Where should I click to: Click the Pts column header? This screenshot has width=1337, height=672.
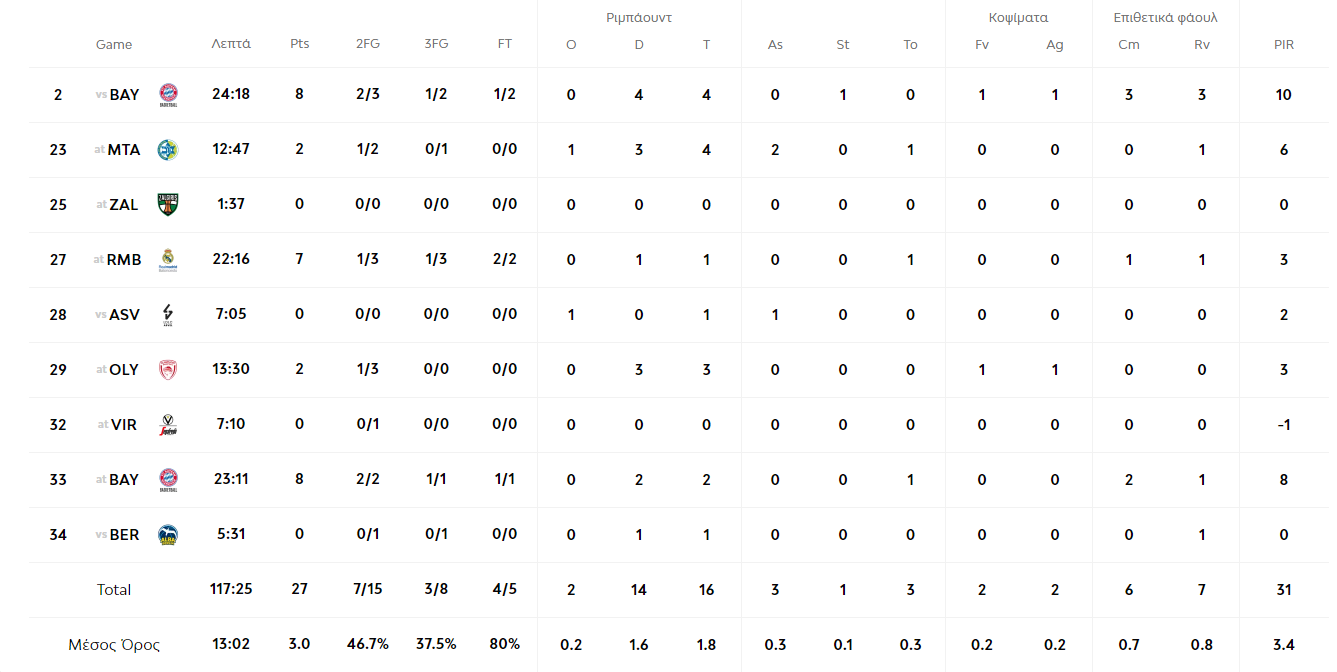point(300,44)
